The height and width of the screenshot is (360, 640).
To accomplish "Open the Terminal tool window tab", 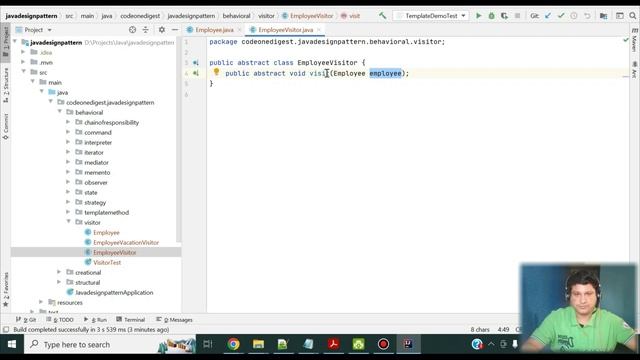I will pos(131,320).
